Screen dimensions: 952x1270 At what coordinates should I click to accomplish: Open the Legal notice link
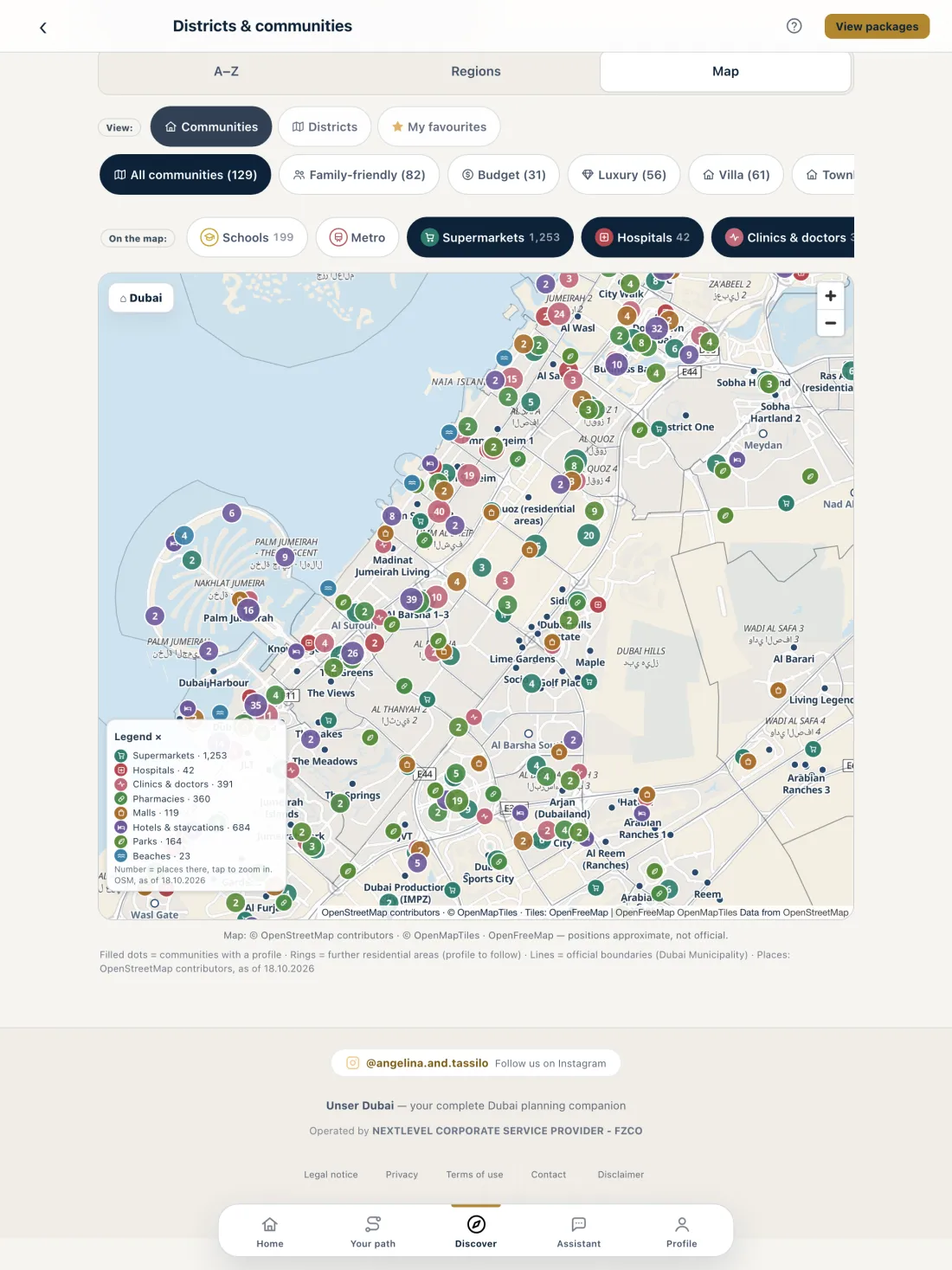pos(331,1175)
